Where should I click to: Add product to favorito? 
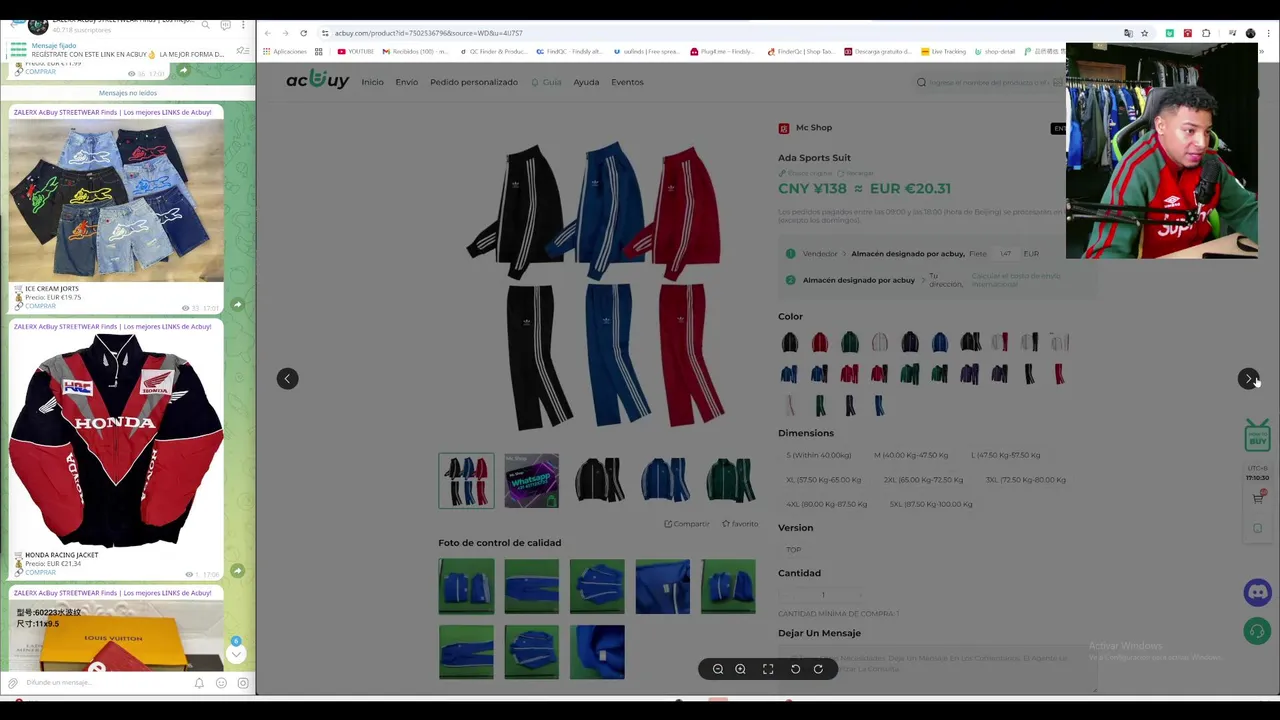740,524
